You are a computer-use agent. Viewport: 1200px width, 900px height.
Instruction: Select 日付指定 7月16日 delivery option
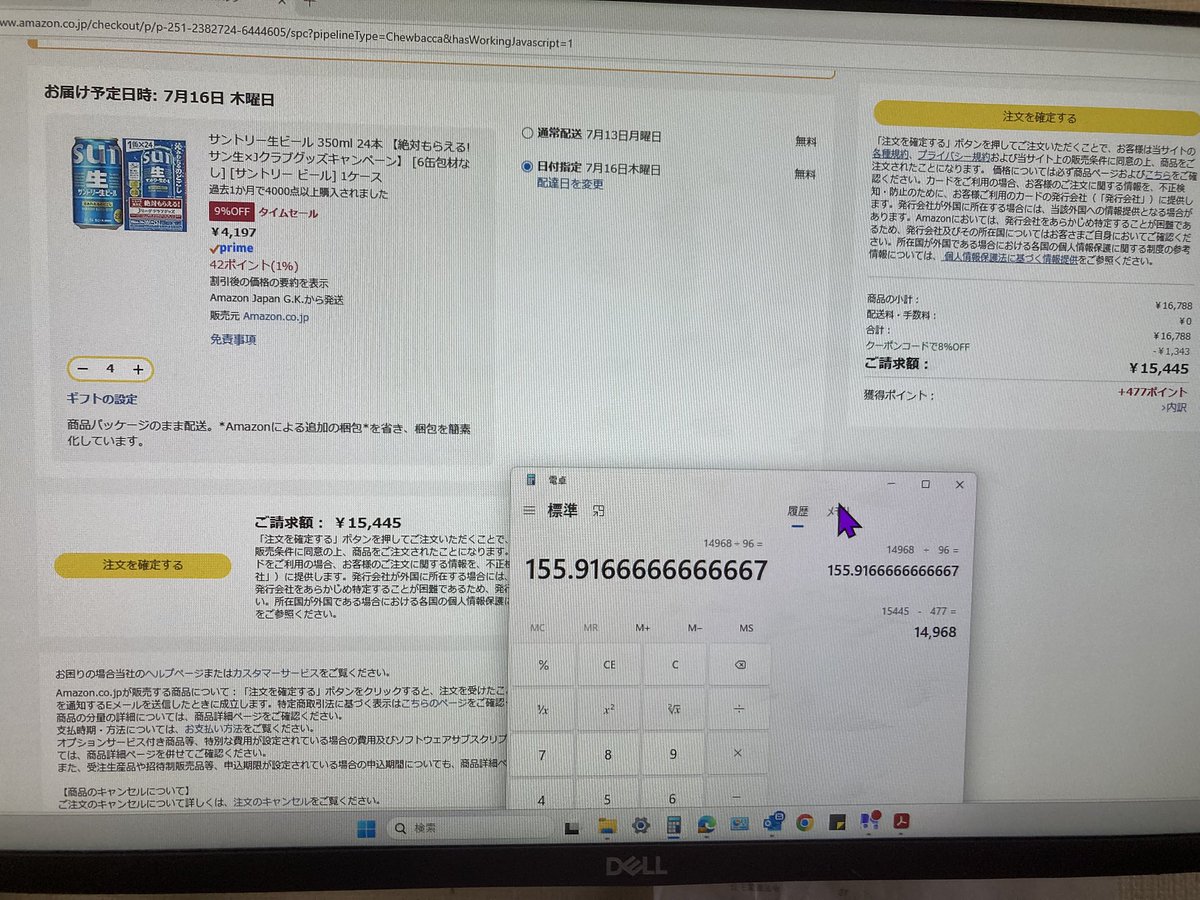(529, 167)
